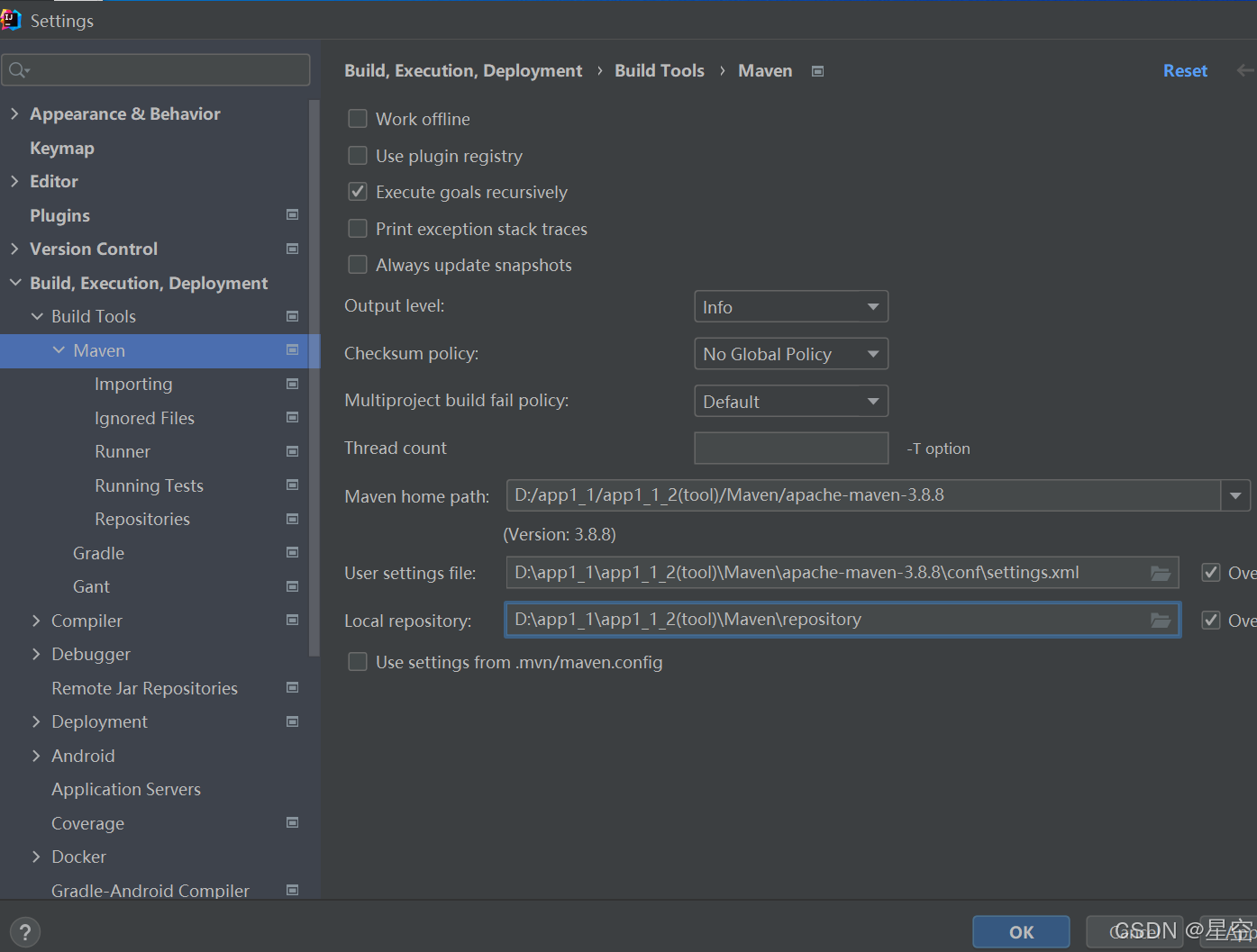1257x952 pixels.
Task: Click the project-level icon beside Coverage
Action: (x=292, y=822)
